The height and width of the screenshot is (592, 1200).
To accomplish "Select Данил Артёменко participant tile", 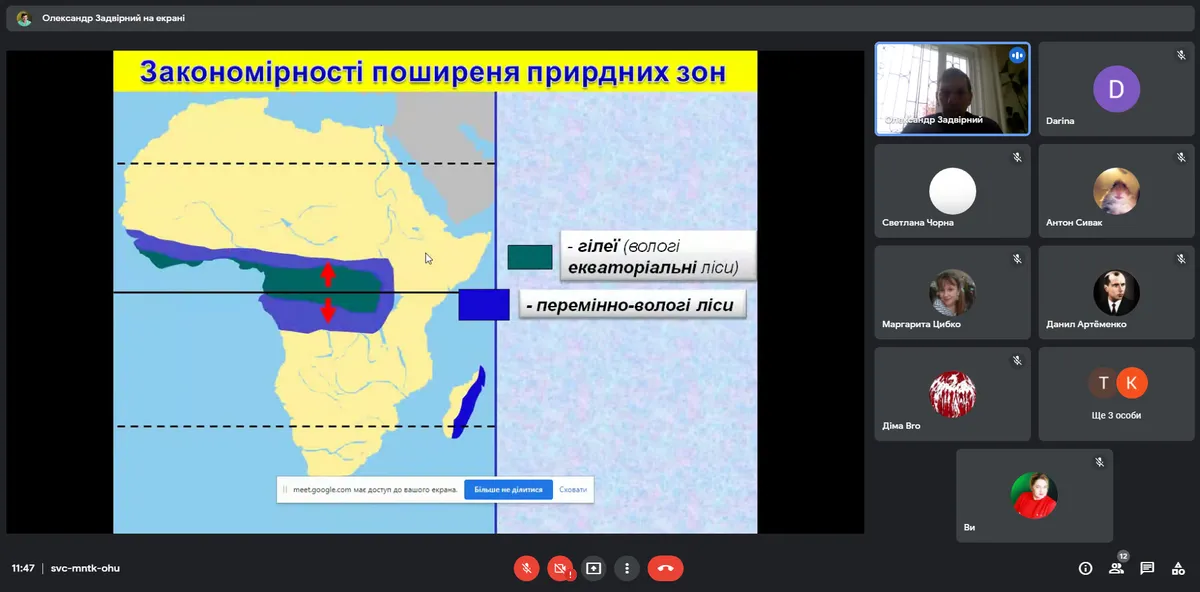I will (x=1116, y=292).
